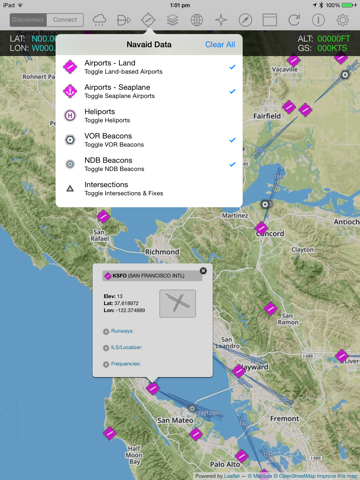The height and width of the screenshot is (480, 360).
Task: Toggle Airports - Land navaid option
Action: (149, 67)
